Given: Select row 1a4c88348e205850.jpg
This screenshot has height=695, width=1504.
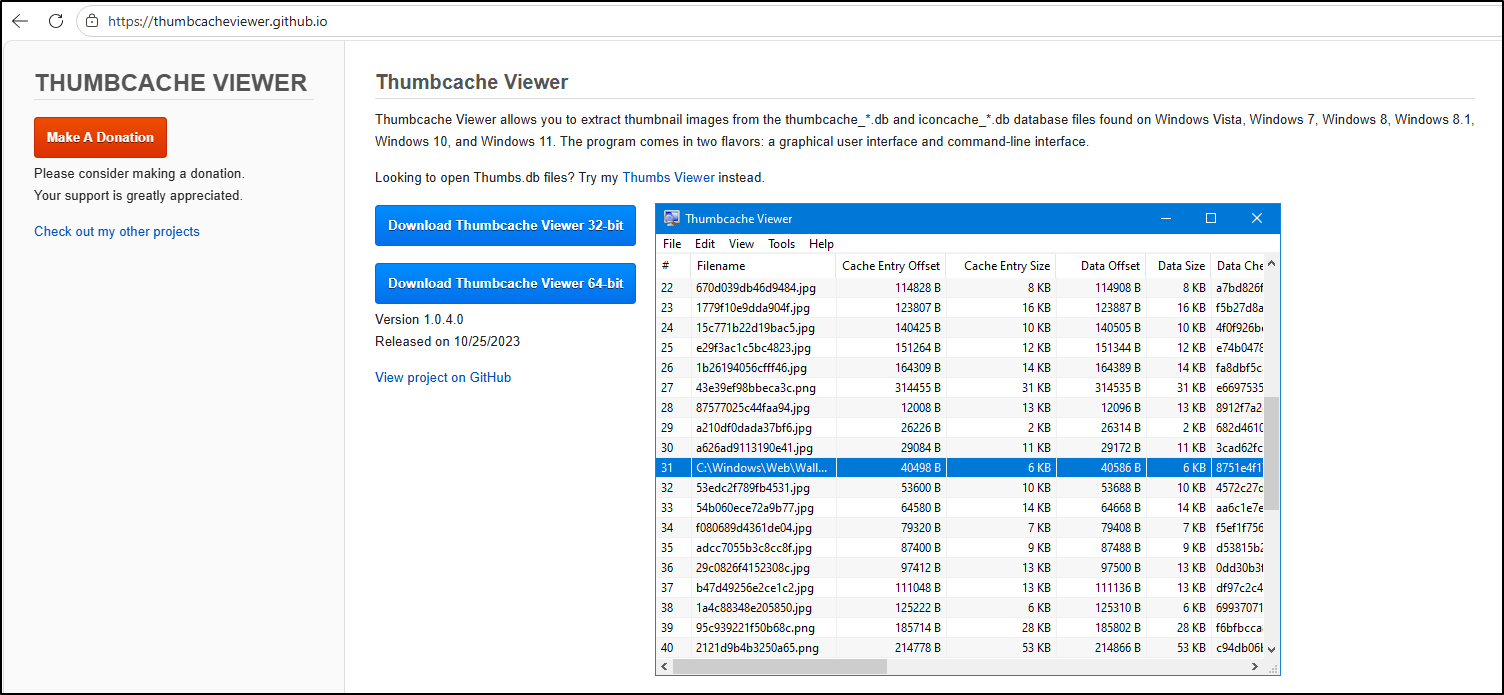Looking at the screenshot, I should [x=960, y=608].
